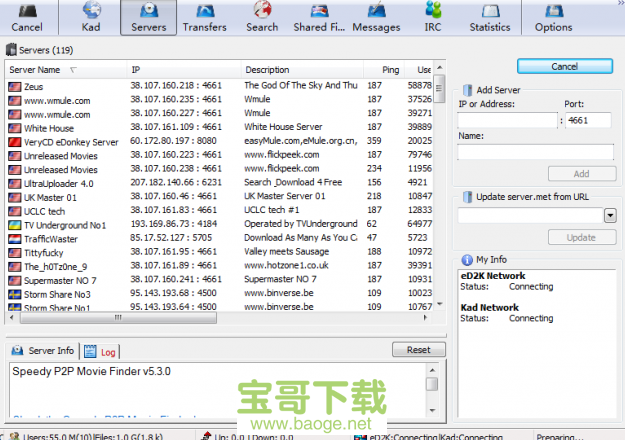This screenshot has height=440, width=625.
Task: Click the Update server.met section icon
Action: (467, 197)
